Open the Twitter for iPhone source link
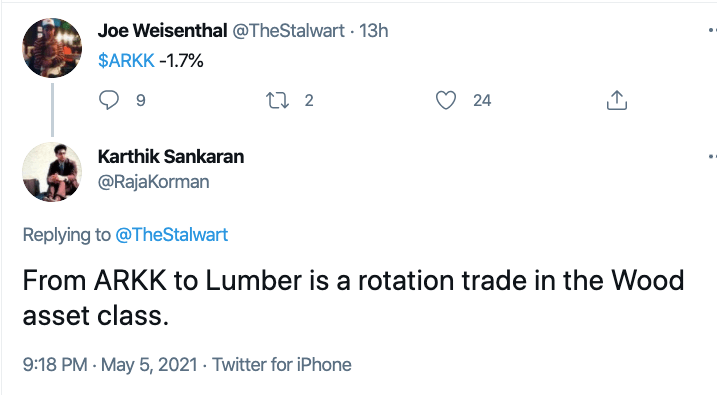This screenshot has width=717, height=395. (282, 365)
